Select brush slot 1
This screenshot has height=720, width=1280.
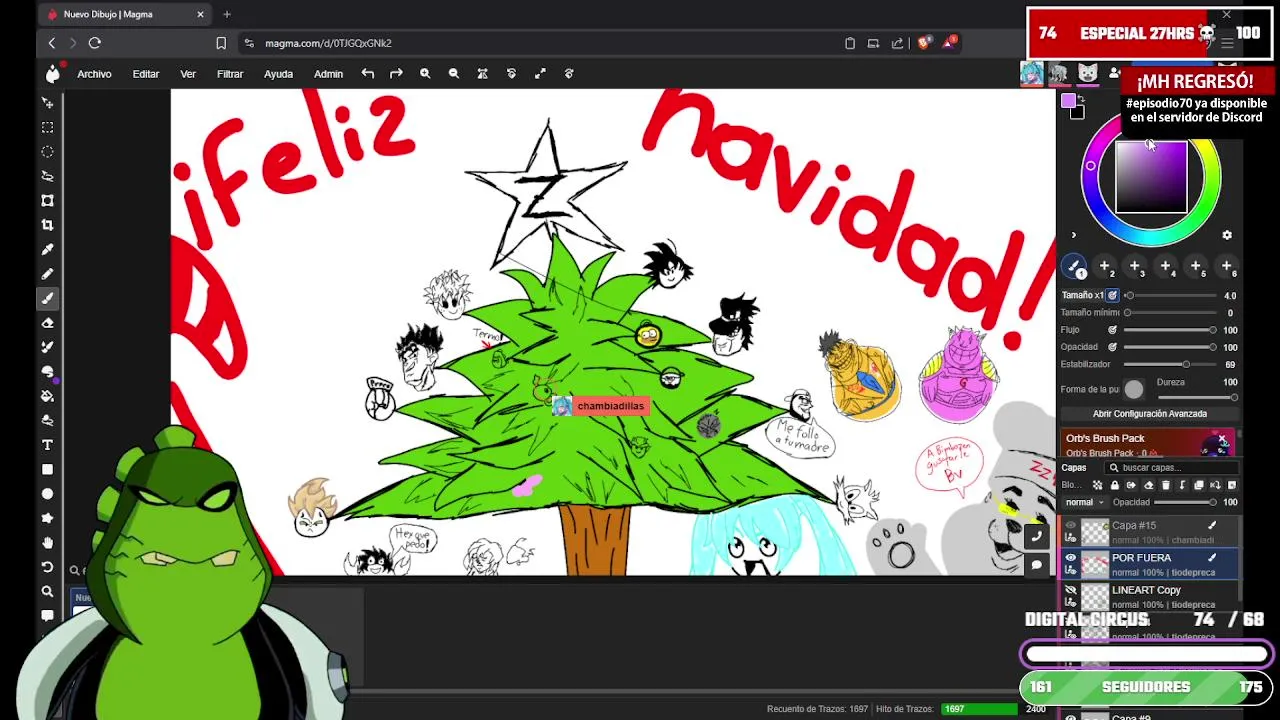pyautogui.click(x=1074, y=267)
